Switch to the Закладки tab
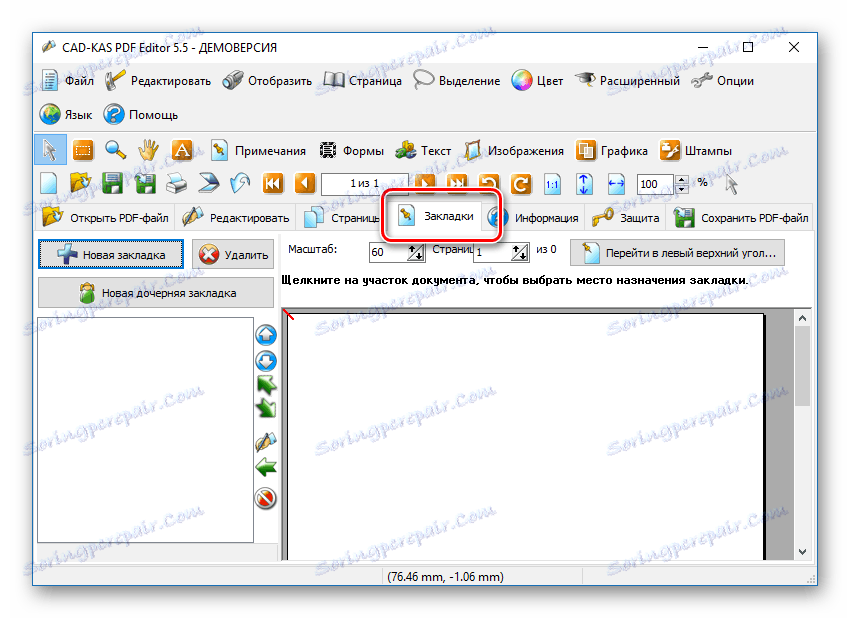Viewport: 850px width, 618px height. (x=437, y=216)
